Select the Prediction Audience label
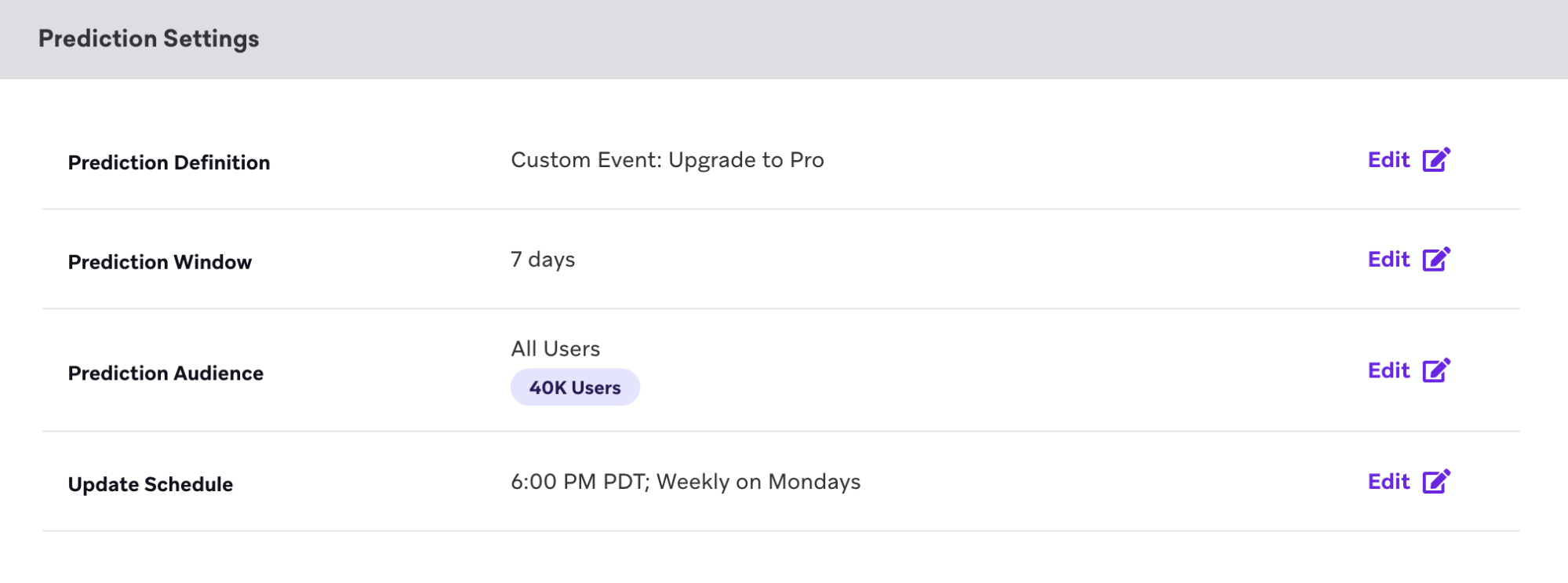Viewport: 1568px width, 583px height. 166,373
